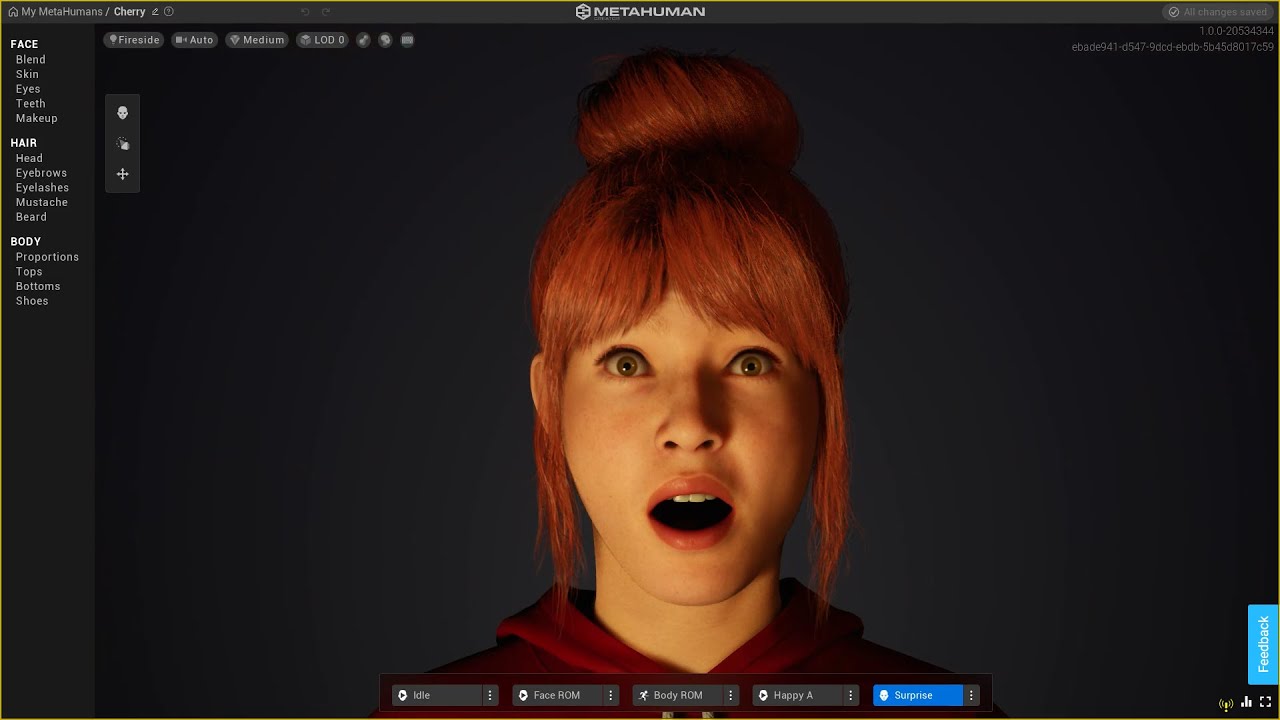
Task: Open the Face ROM slot options menu
Action: click(x=611, y=695)
